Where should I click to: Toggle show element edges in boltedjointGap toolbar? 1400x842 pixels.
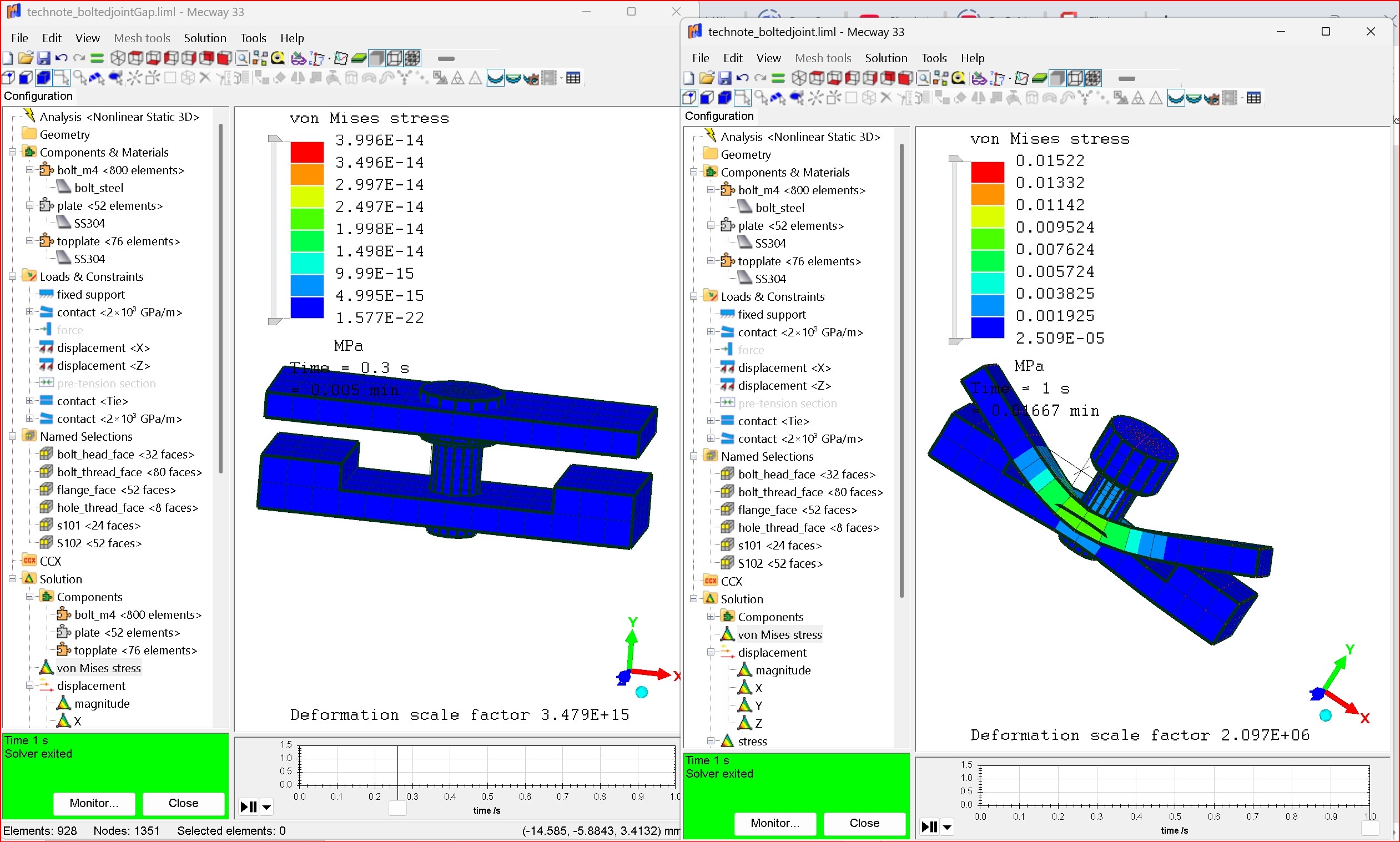394,58
